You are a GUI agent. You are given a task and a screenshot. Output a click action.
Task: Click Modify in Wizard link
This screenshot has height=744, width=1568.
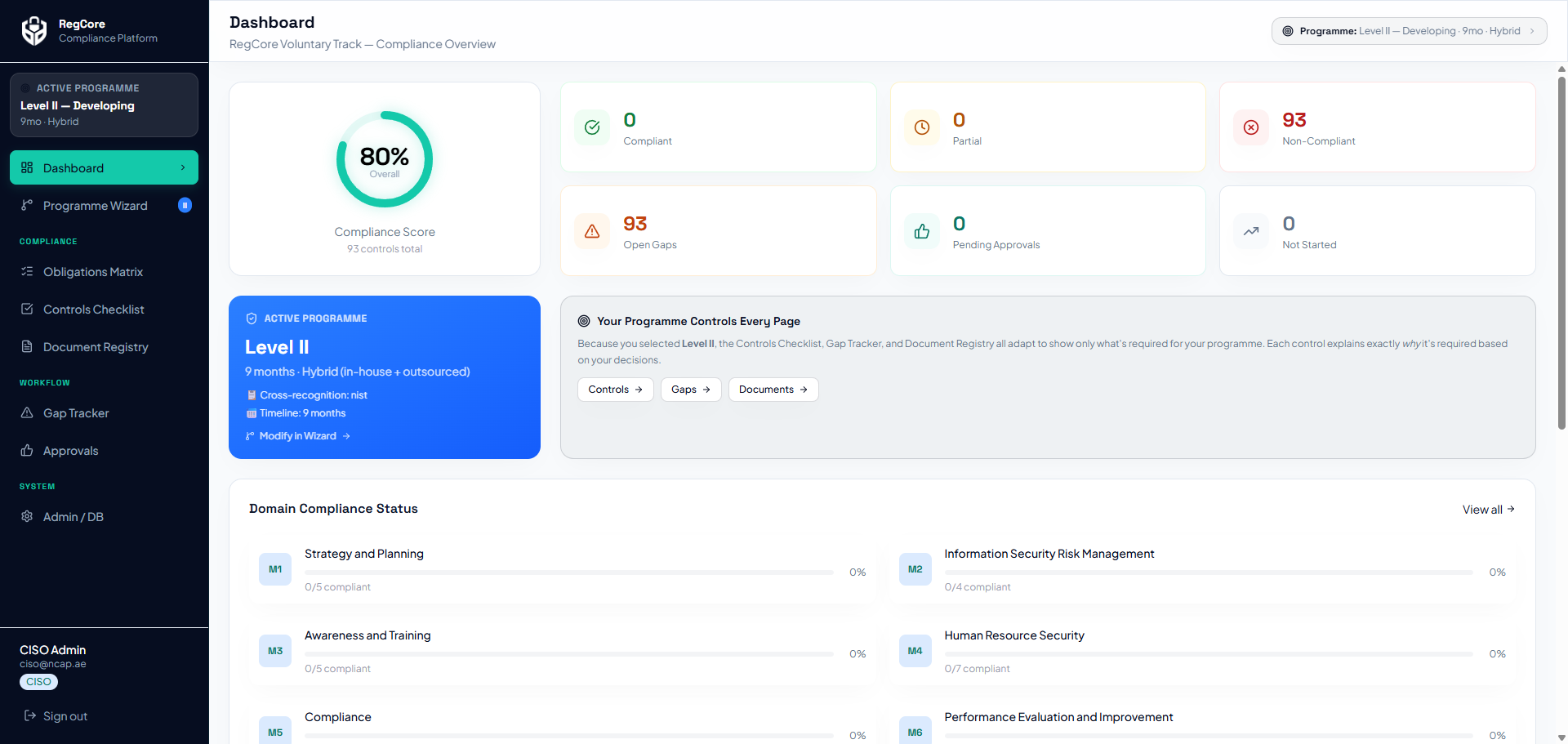[298, 436]
